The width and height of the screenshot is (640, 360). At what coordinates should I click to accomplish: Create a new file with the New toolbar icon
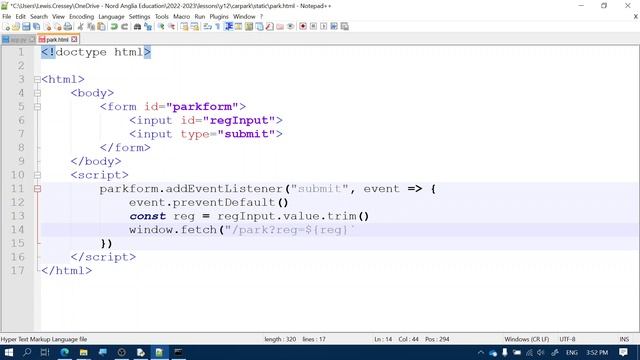click(x=6, y=27)
